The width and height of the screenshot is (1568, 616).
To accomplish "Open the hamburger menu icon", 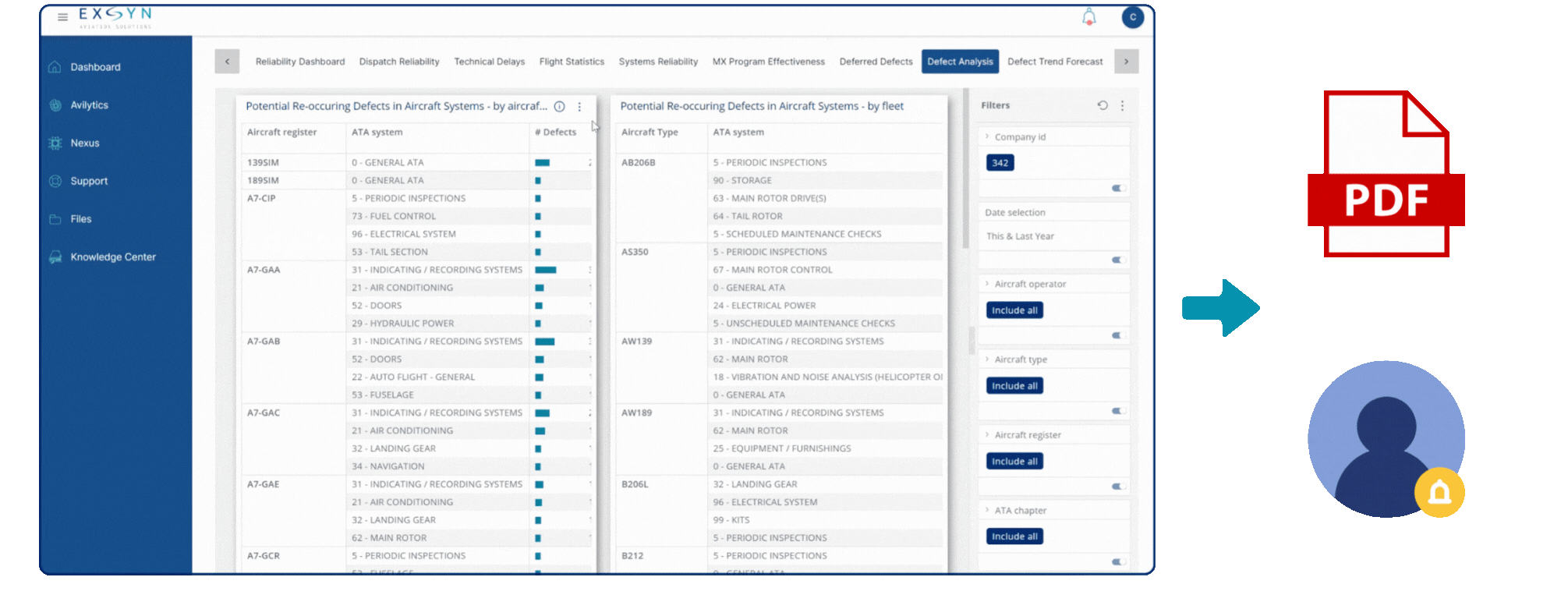I will 62,16.
